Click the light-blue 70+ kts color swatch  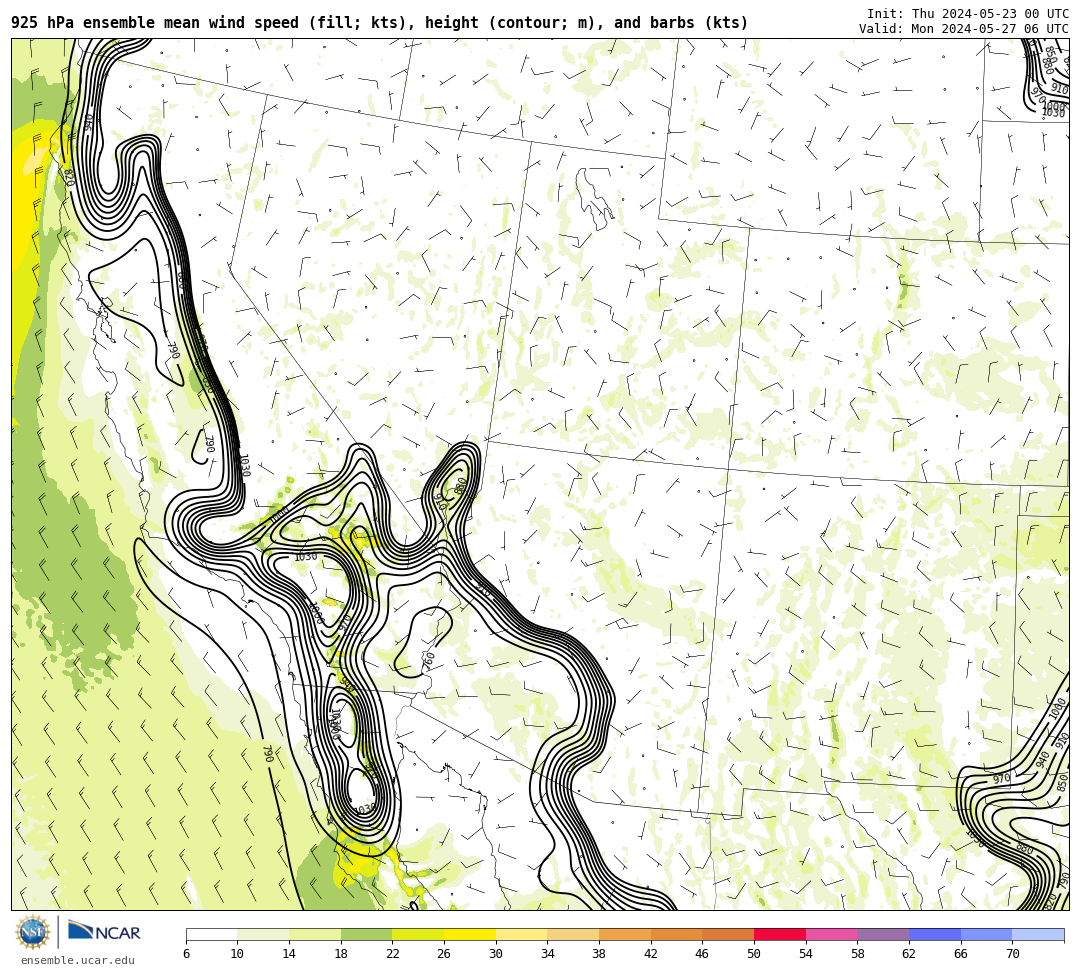coord(1038,934)
